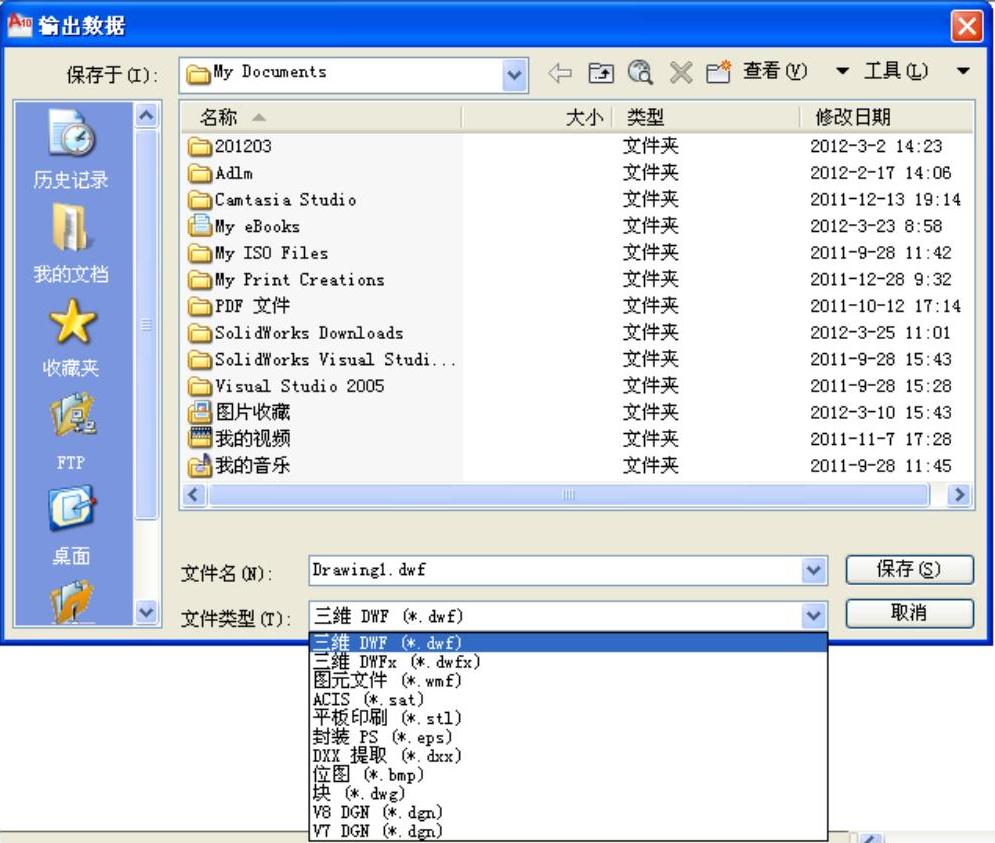This screenshot has height=843, width=995.
Task: Open the file name dropdown arrow
Action: [814, 569]
